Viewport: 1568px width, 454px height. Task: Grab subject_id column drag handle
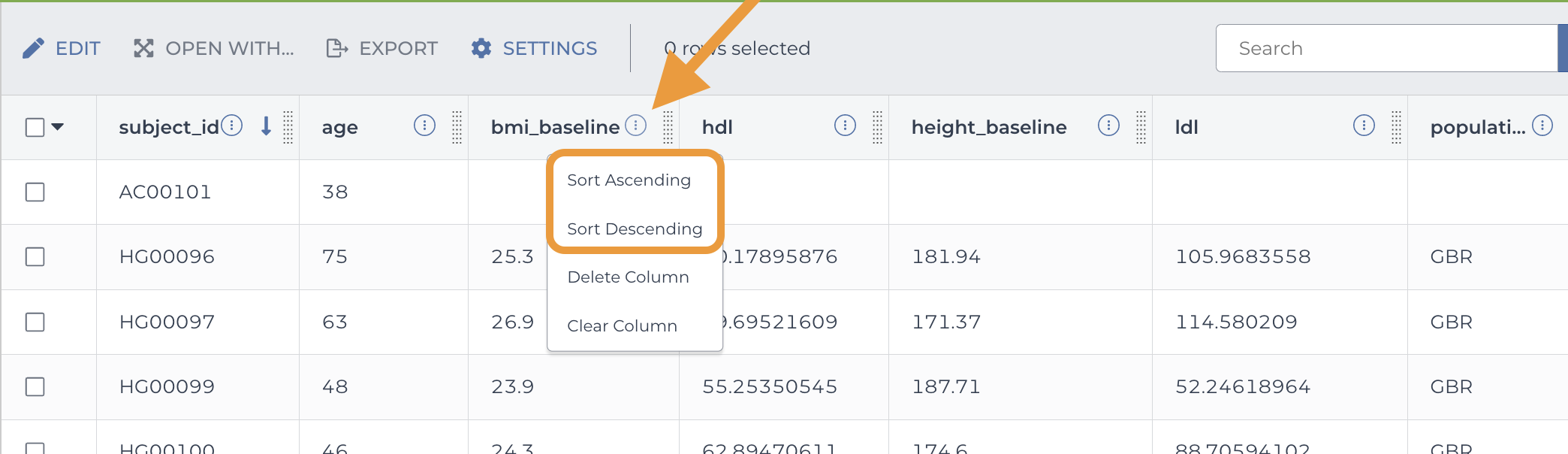pos(288,127)
